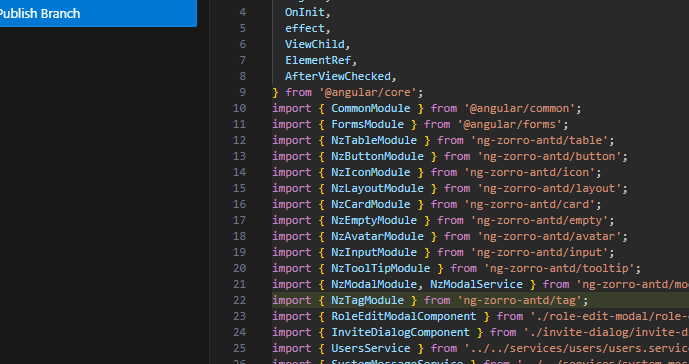Click line number 4 in the gutter
The image size is (689, 364).
coord(243,12)
